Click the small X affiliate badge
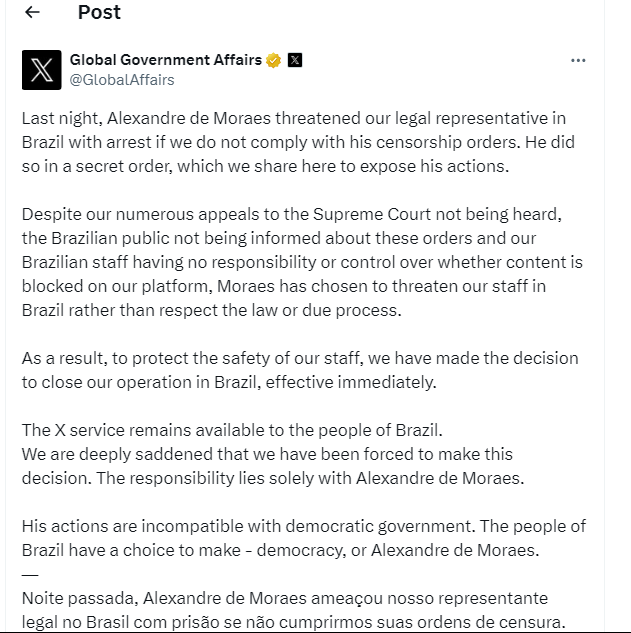The height and width of the screenshot is (633, 631). [x=295, y=60]
